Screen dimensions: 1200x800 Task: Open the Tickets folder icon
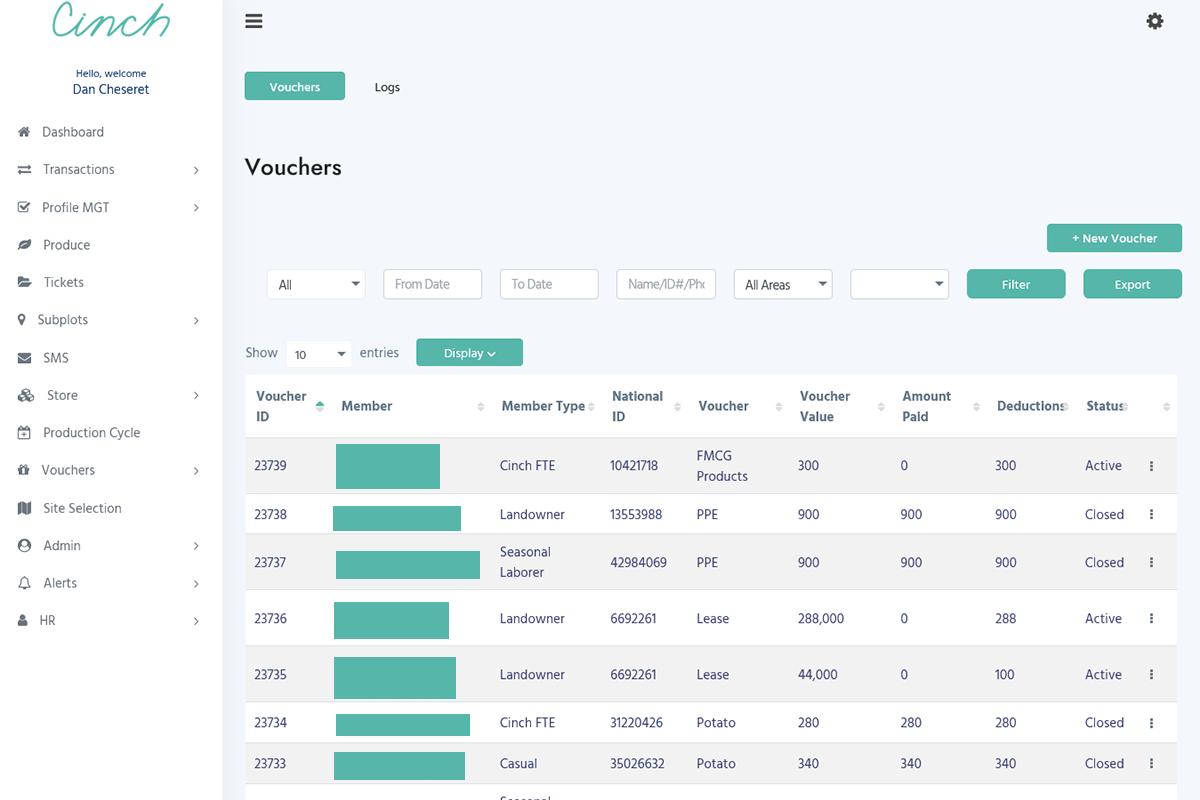click(x=23, y=281)
